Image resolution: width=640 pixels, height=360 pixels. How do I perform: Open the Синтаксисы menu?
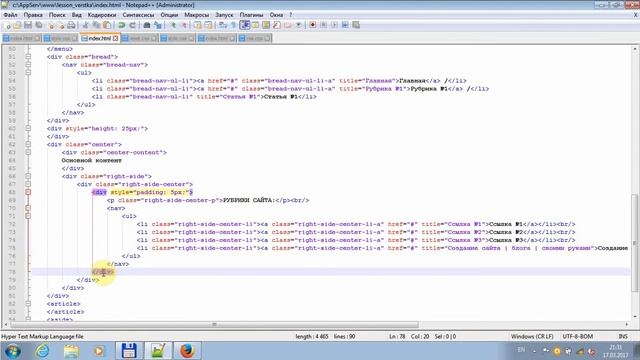coord(138,15)
